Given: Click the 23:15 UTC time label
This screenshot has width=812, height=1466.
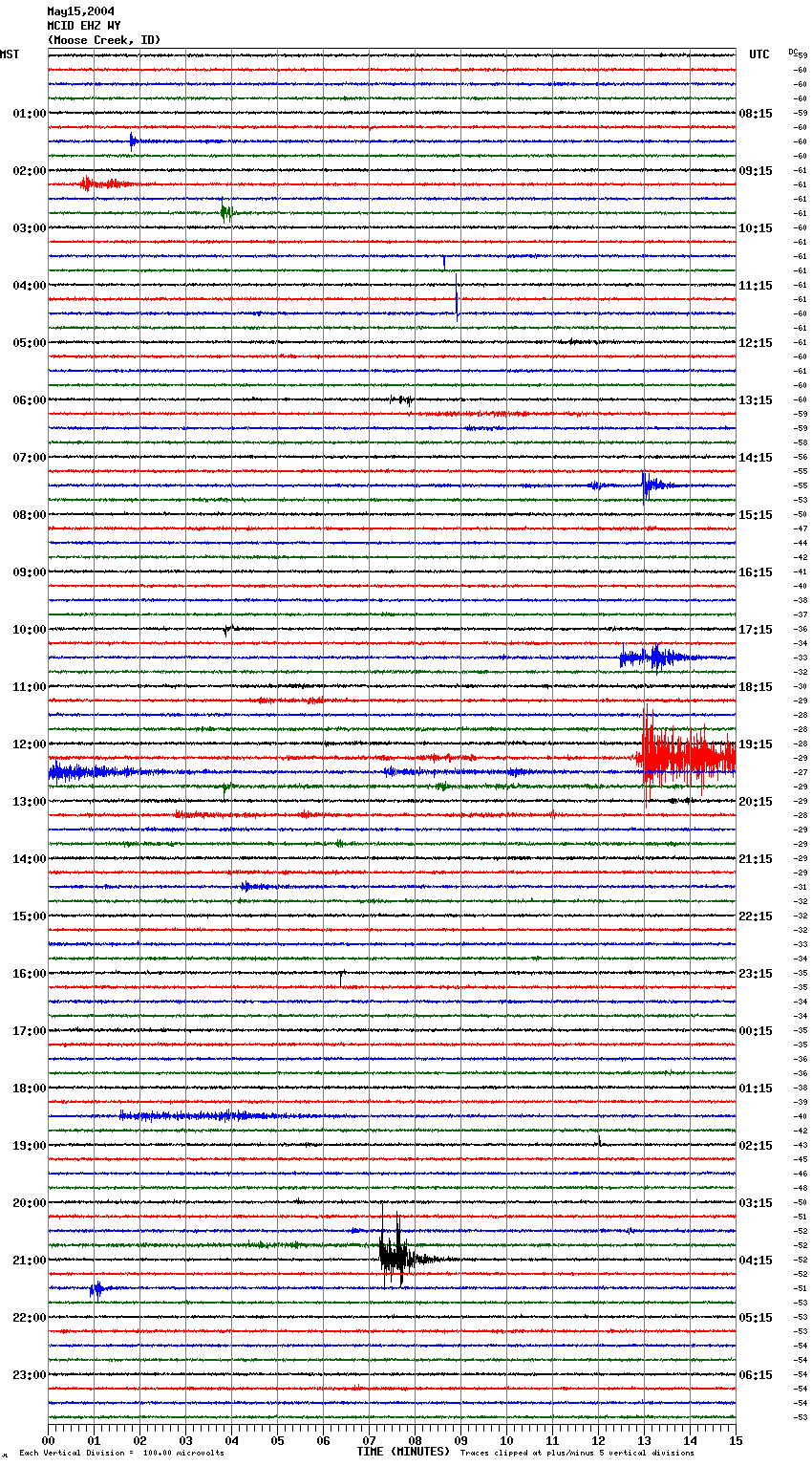Looking at the screenshot, I should click(756, 974).
